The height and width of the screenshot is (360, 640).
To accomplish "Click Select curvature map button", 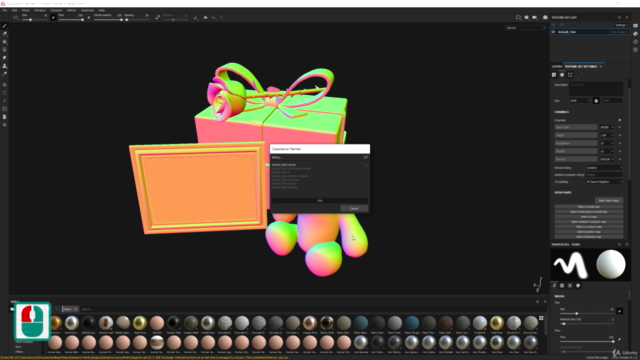I will (589, 227).
